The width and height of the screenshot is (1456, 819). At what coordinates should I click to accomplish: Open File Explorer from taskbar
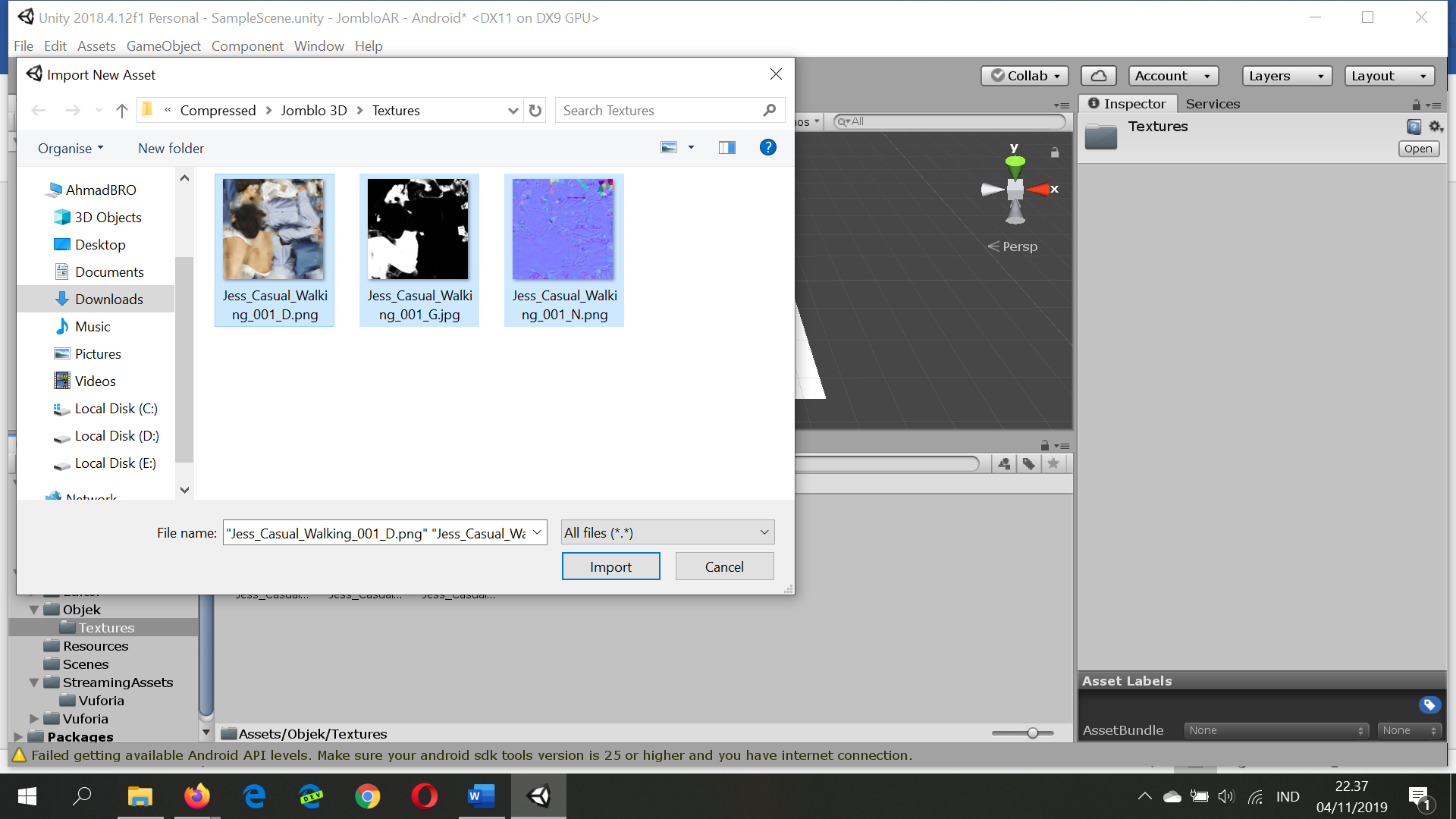pos(140,796)
